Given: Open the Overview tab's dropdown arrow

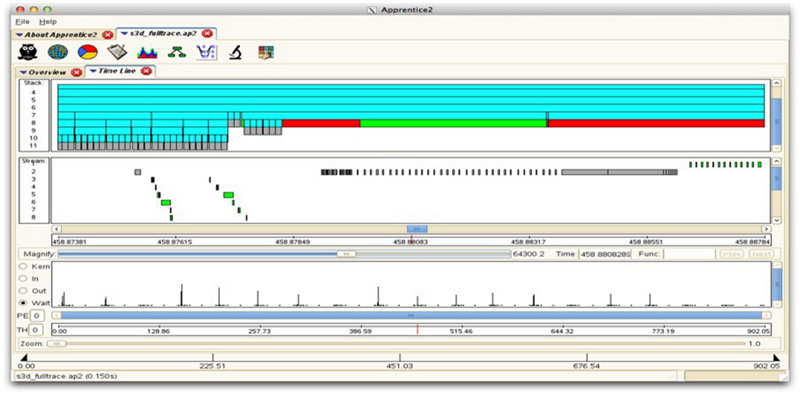Looking at the screenshot, I should click(x=23, y=72).
